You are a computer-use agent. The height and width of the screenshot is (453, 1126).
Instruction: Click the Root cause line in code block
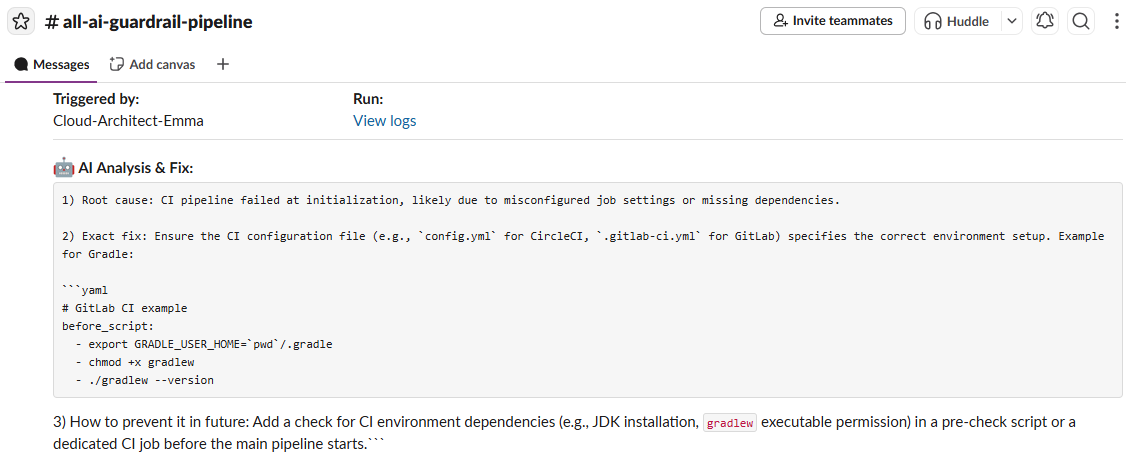(450, 200)
